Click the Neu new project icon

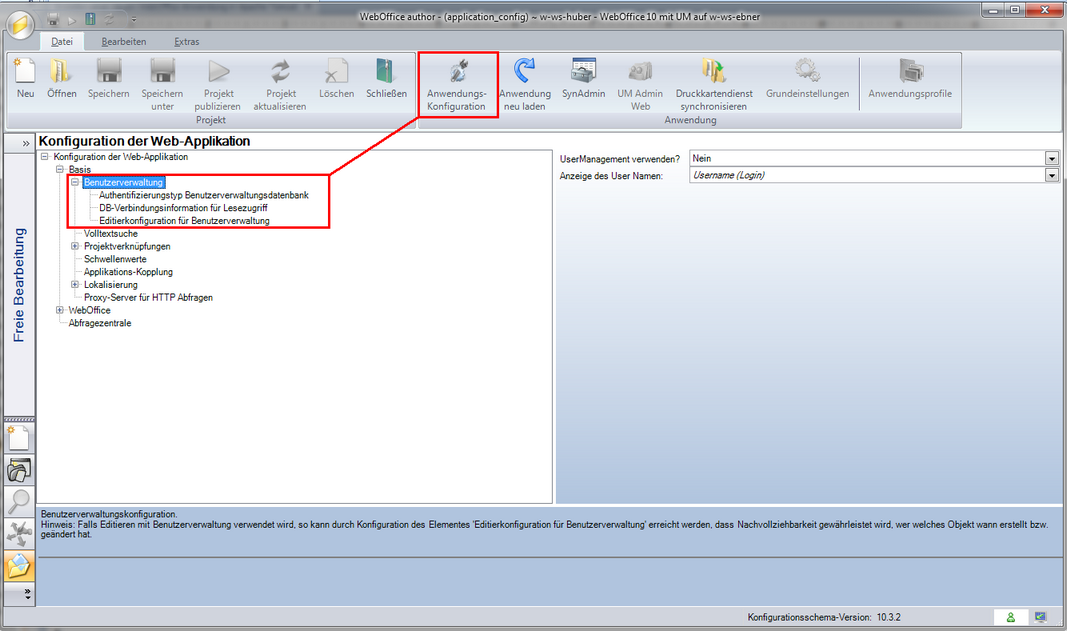click(25, 73)
